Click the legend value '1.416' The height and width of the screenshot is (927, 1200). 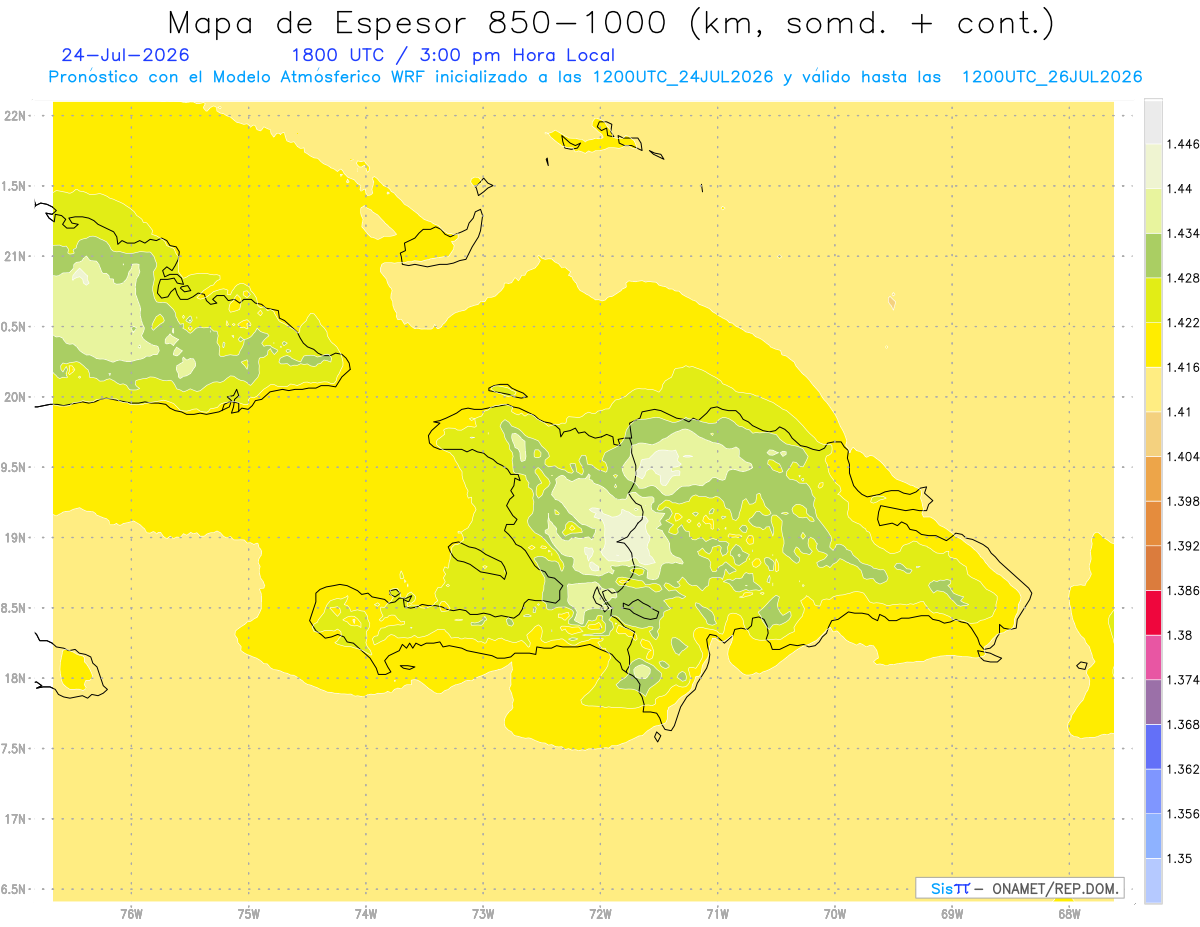pyautogui.click(x=1182, y=367)
